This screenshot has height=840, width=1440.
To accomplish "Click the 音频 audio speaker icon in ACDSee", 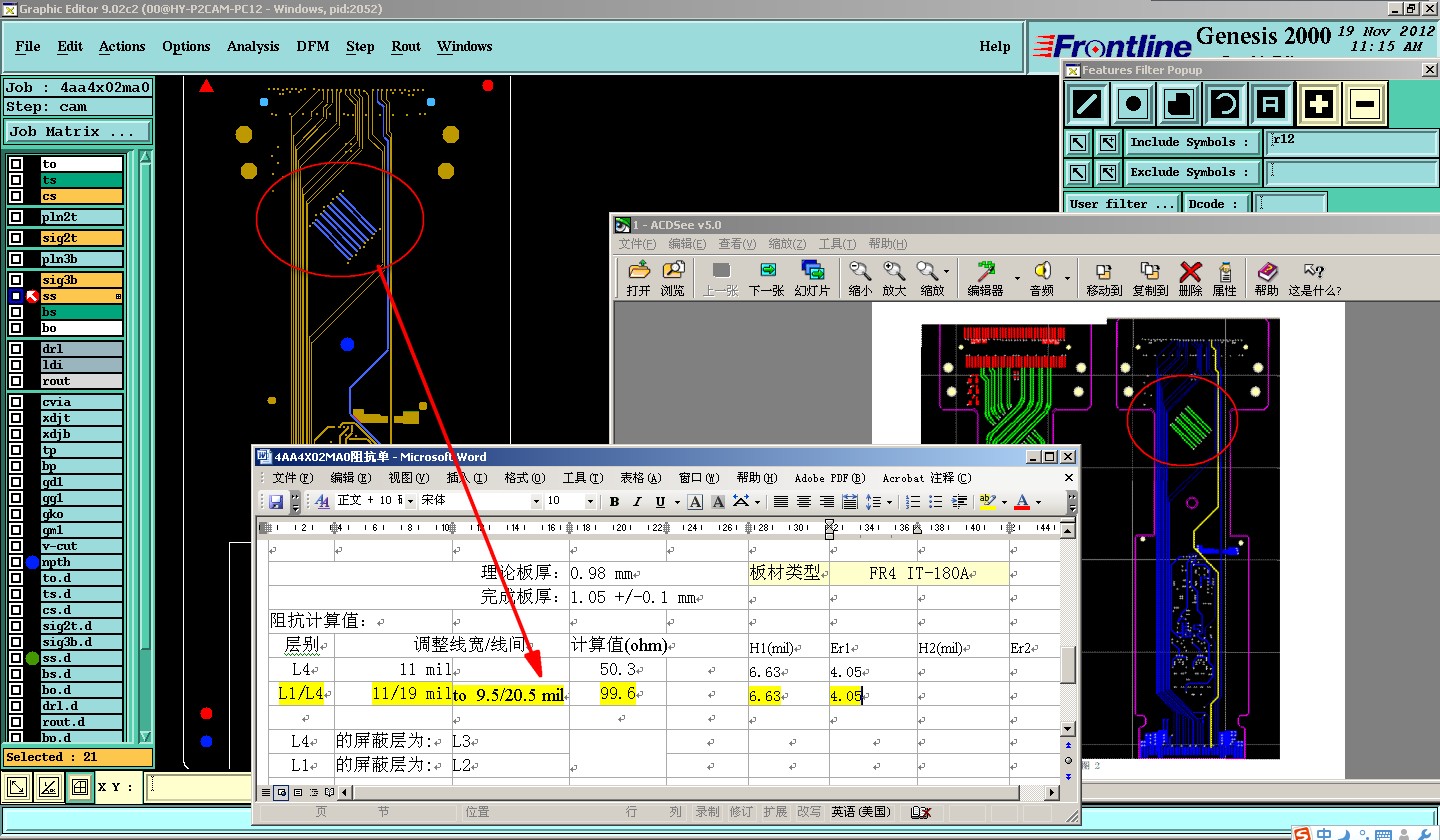I will pyautogui.click(x=1041, y=278).
